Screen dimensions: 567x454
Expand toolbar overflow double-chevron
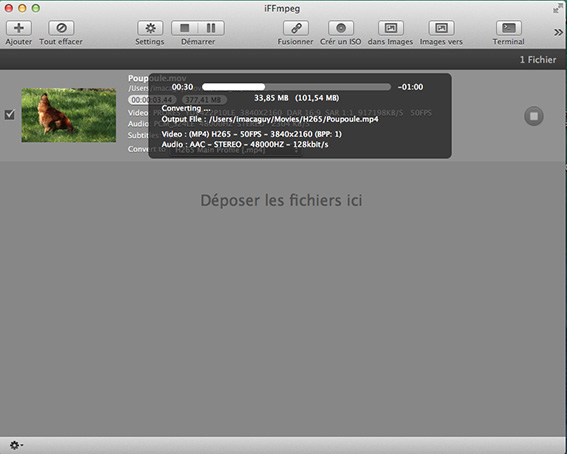(x=558, y=33)
